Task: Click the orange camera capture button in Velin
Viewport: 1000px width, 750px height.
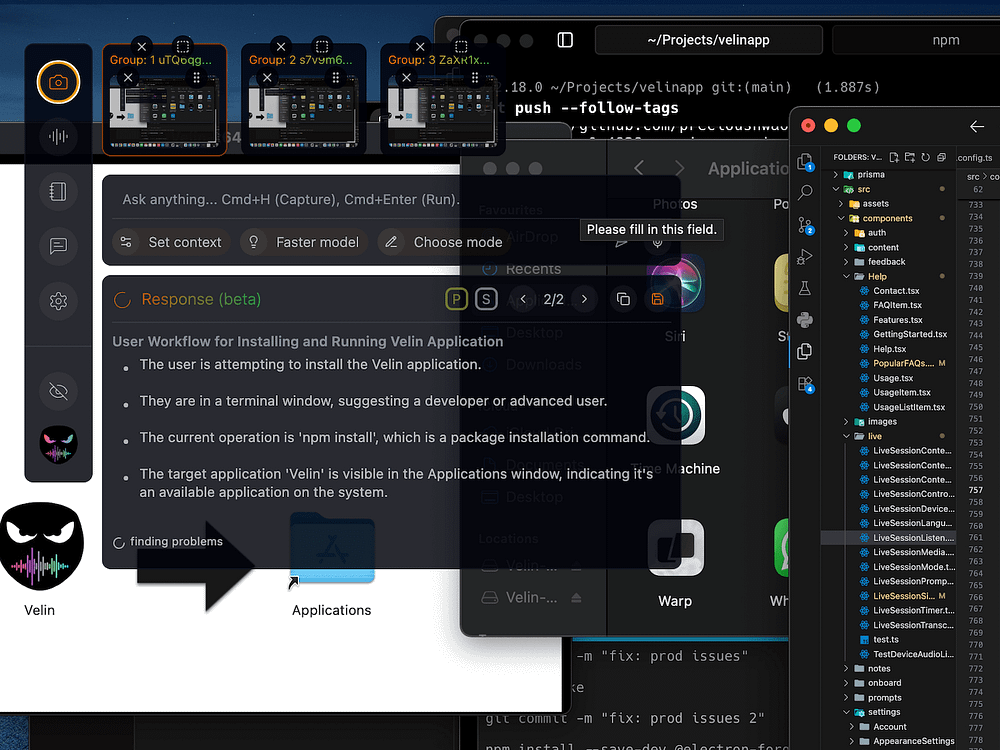Action: (x=58, y=82)
